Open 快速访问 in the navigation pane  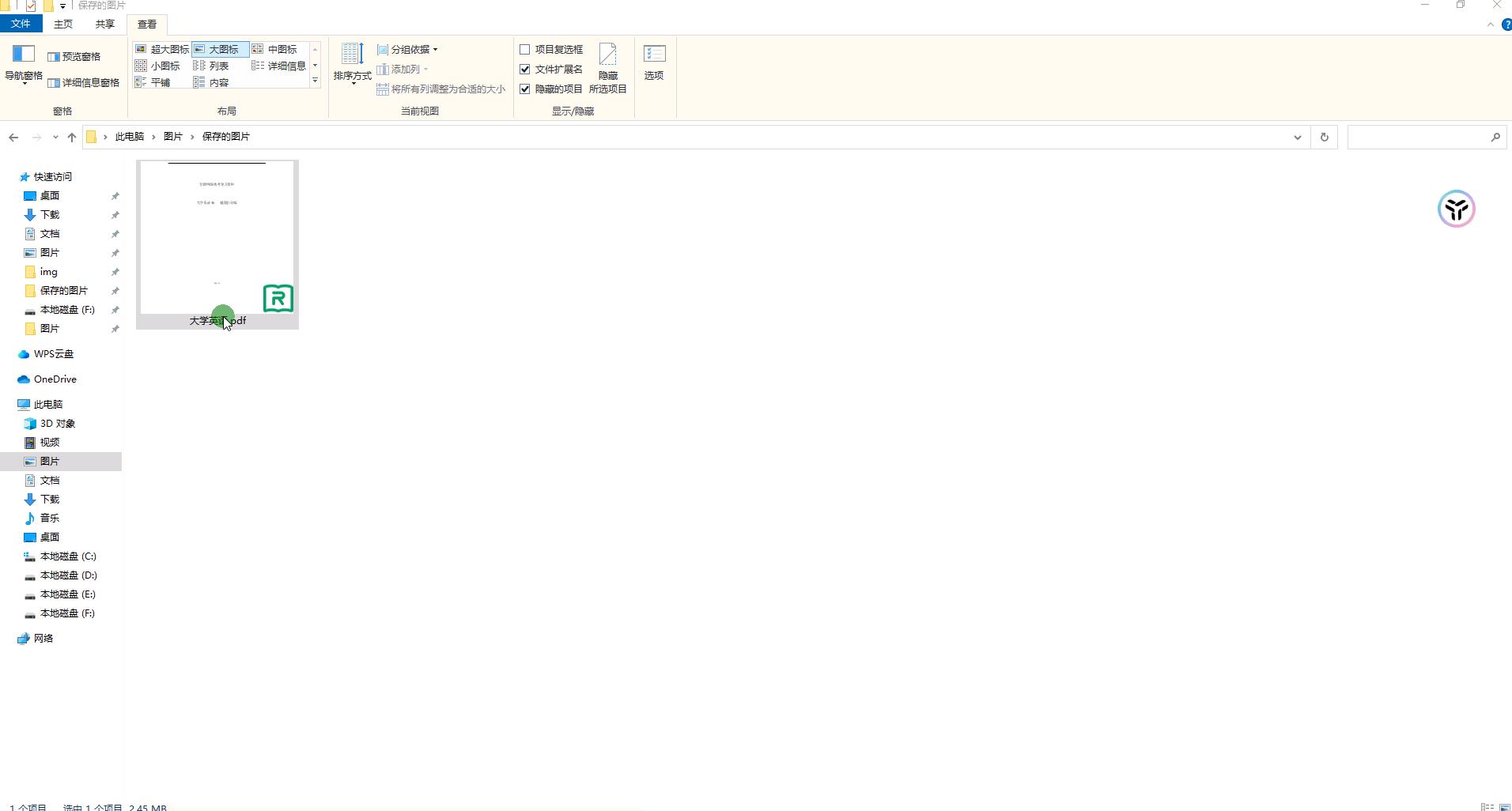52,177
